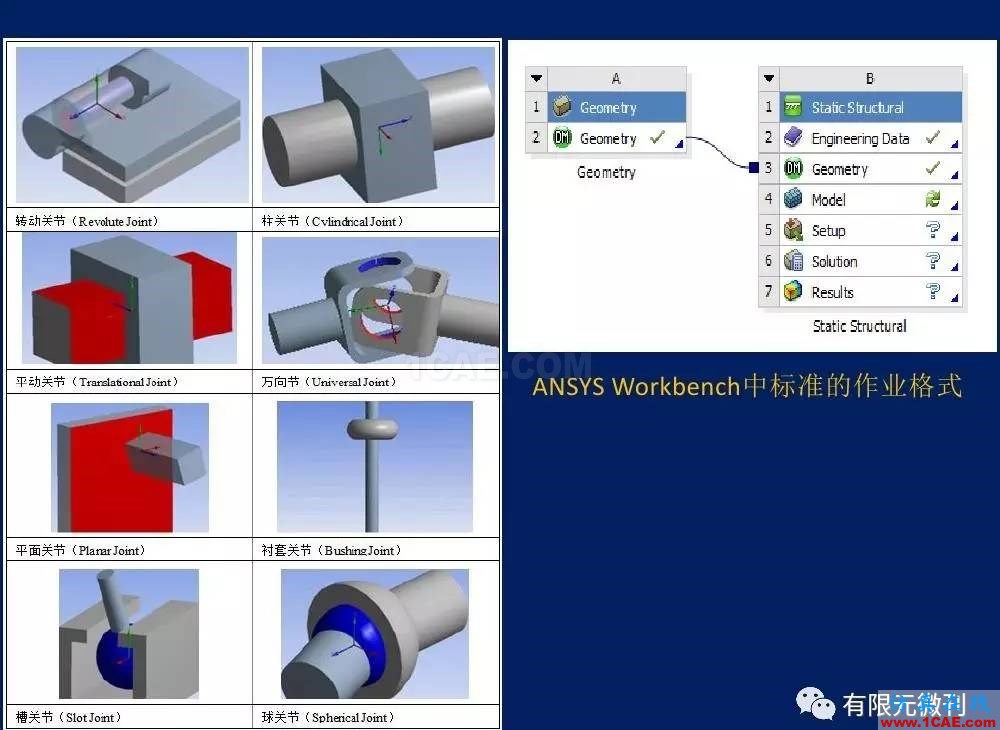Click the "Universal Joint" caption text
This screenshot has width=1000, height=730.
(350, 382)
